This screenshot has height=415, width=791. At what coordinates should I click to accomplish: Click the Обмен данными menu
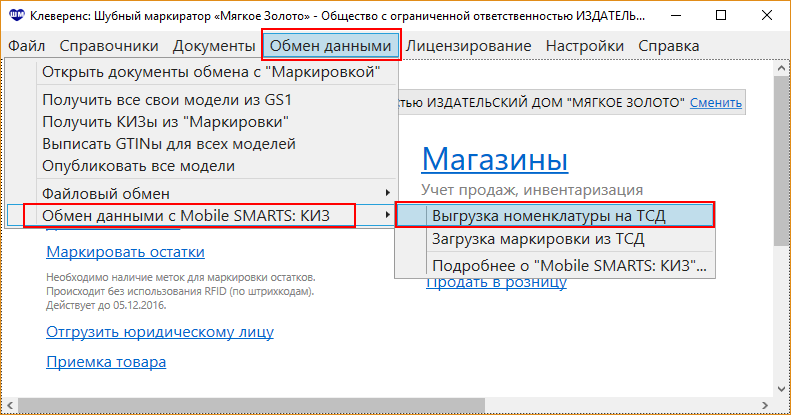[x=330, y=46]
